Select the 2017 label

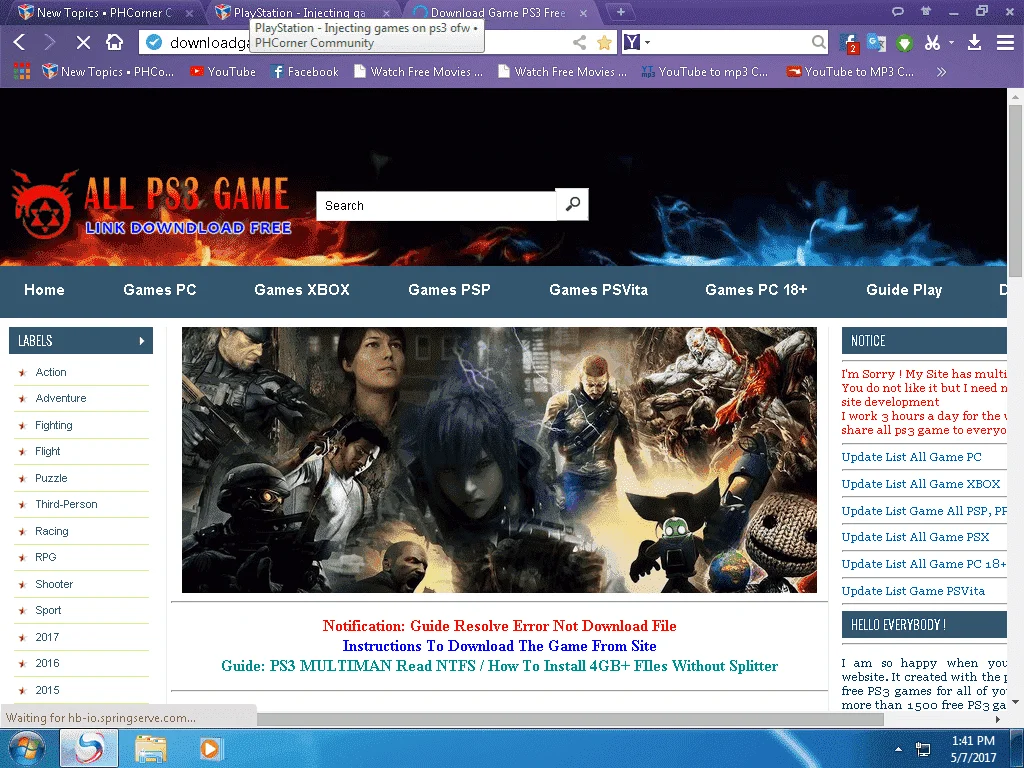point(47,637)
